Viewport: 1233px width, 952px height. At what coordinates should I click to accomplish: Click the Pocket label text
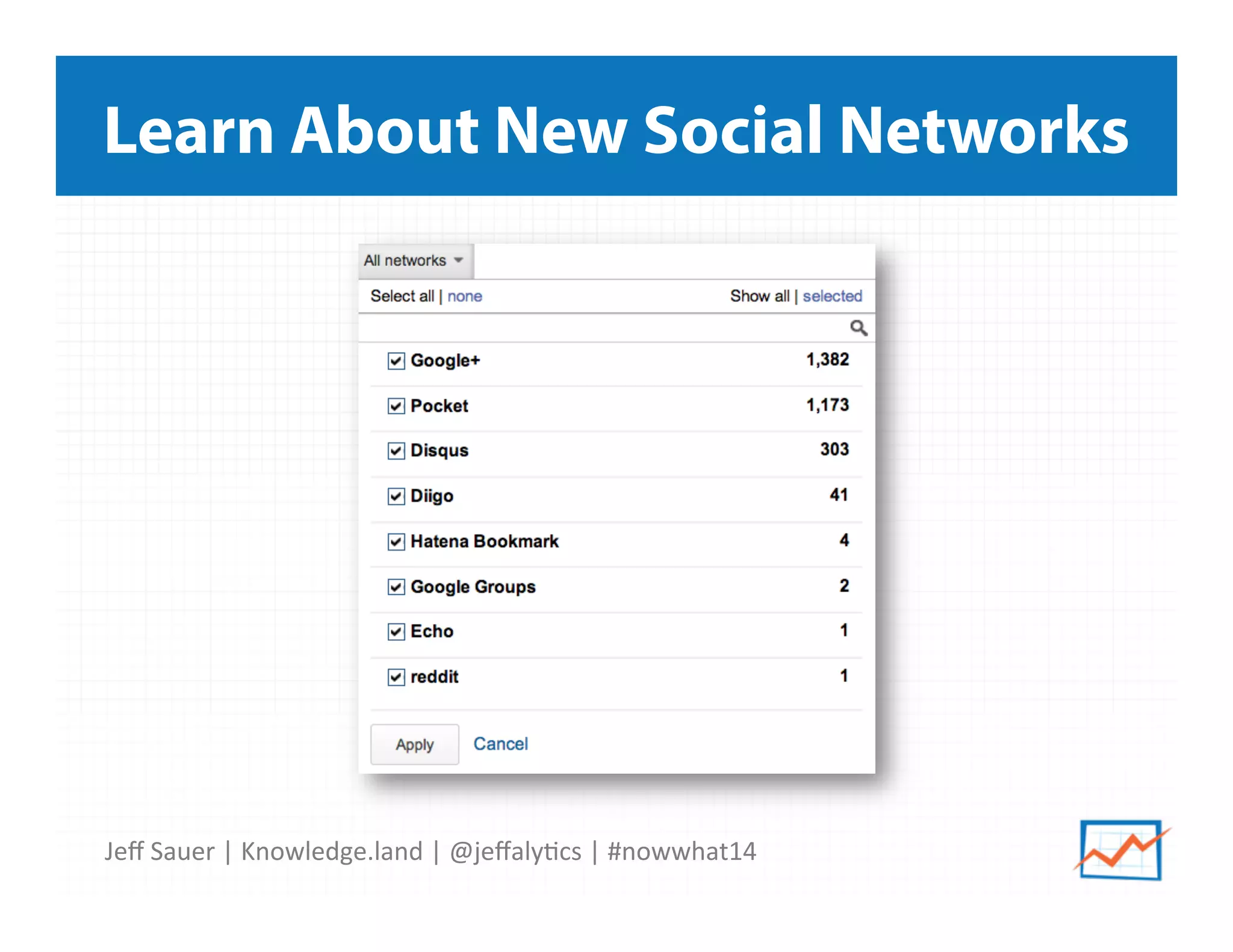pos(439,406)
